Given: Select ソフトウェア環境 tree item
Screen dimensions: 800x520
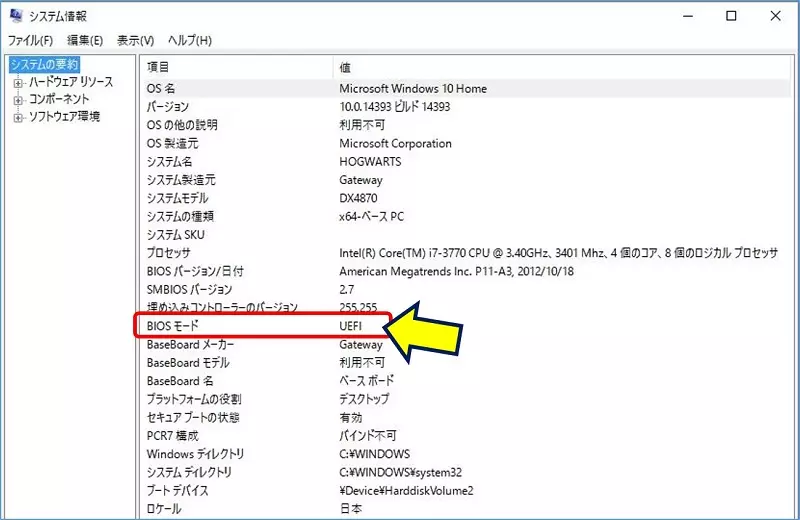Looking at the screenshot, I should [x=64, y=116].
